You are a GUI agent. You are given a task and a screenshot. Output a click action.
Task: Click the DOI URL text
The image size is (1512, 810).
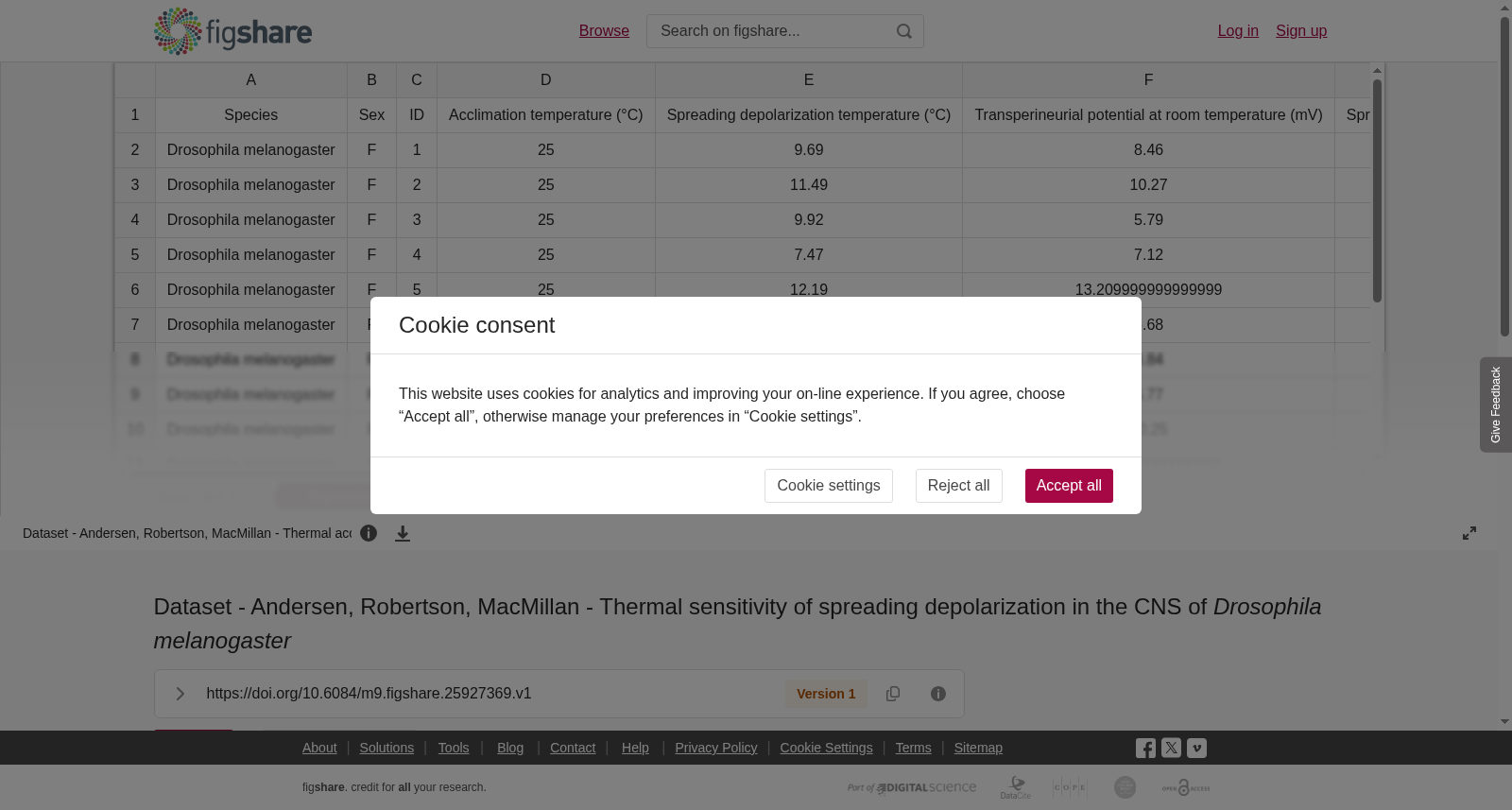tap(369, 694)
